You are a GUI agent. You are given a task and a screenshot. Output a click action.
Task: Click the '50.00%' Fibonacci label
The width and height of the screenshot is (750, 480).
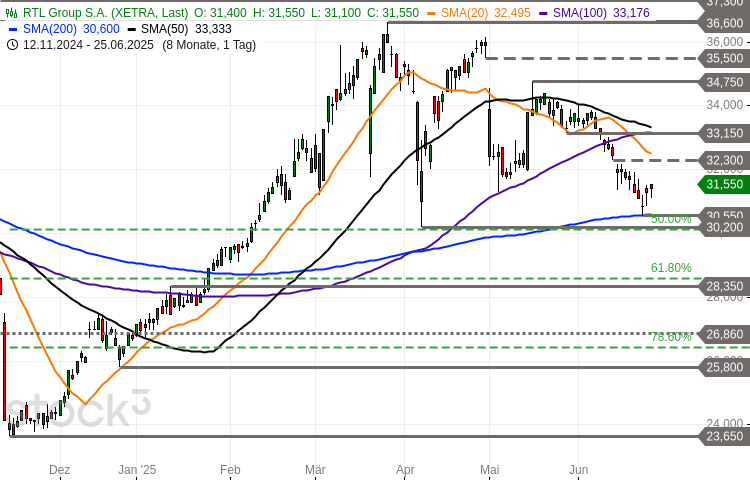671,219
